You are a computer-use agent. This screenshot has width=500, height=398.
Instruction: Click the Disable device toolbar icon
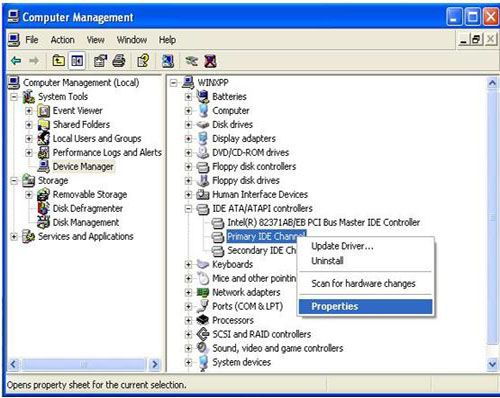(x=192, y=61)
